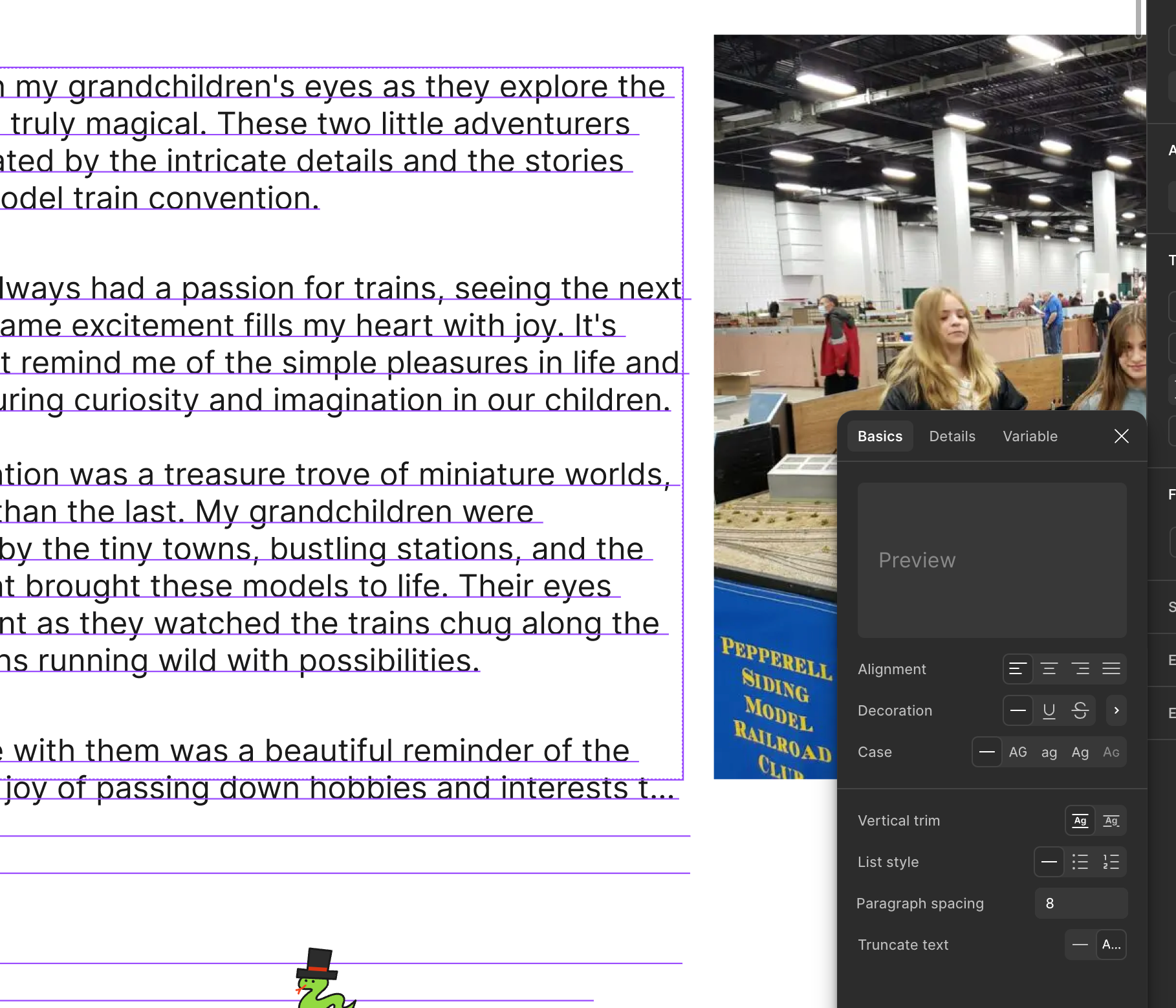Set case to title case Ag
This screenshot has width=1176, height=1008.
tap(1080, 752)
